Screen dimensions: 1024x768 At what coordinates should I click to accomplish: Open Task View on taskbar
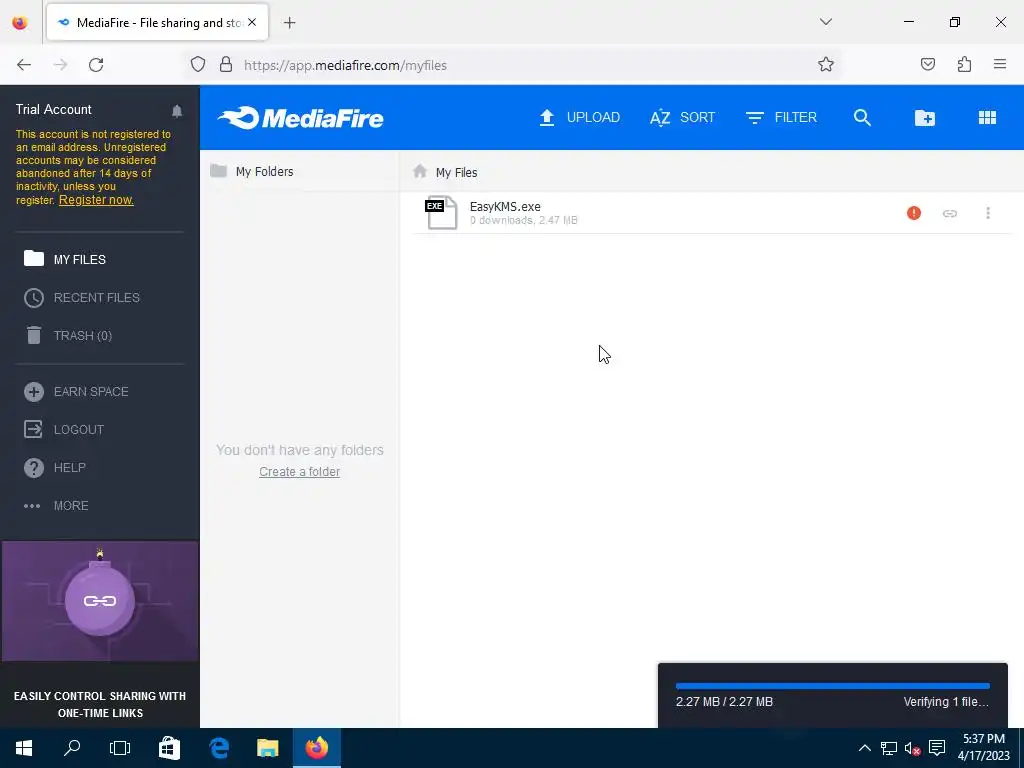(120, 748)
